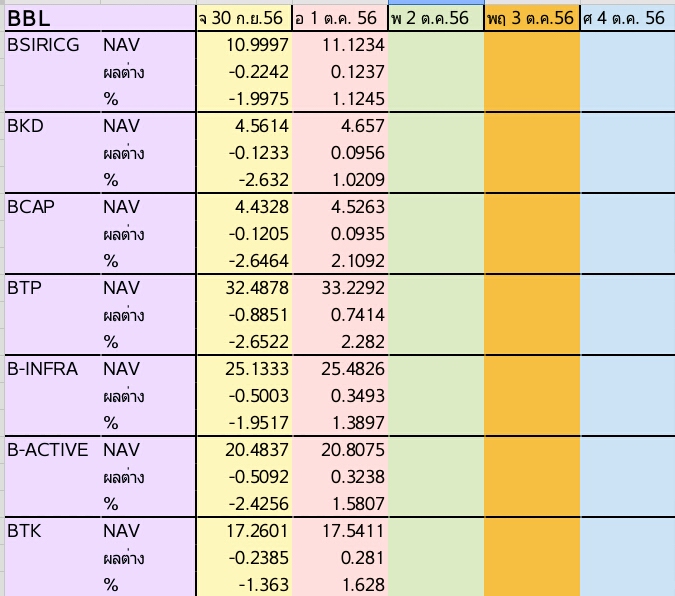Select BCAP percent value 2.1092

coord(340,261)
